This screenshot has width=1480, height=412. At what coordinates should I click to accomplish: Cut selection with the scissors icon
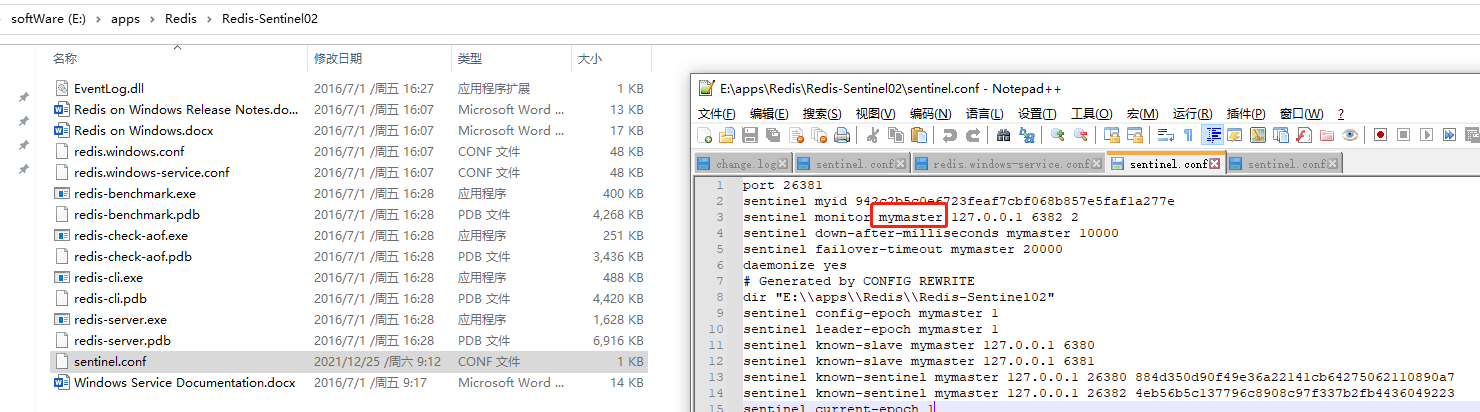[x=873, y=135]
